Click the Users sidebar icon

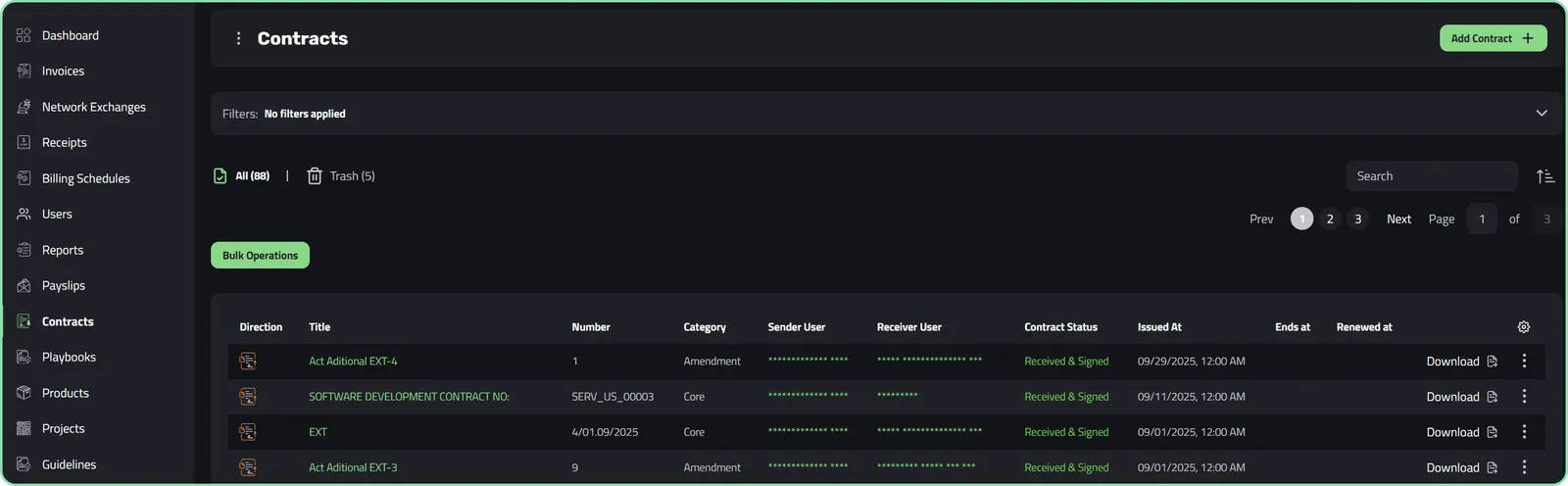[x=24, y=214]
